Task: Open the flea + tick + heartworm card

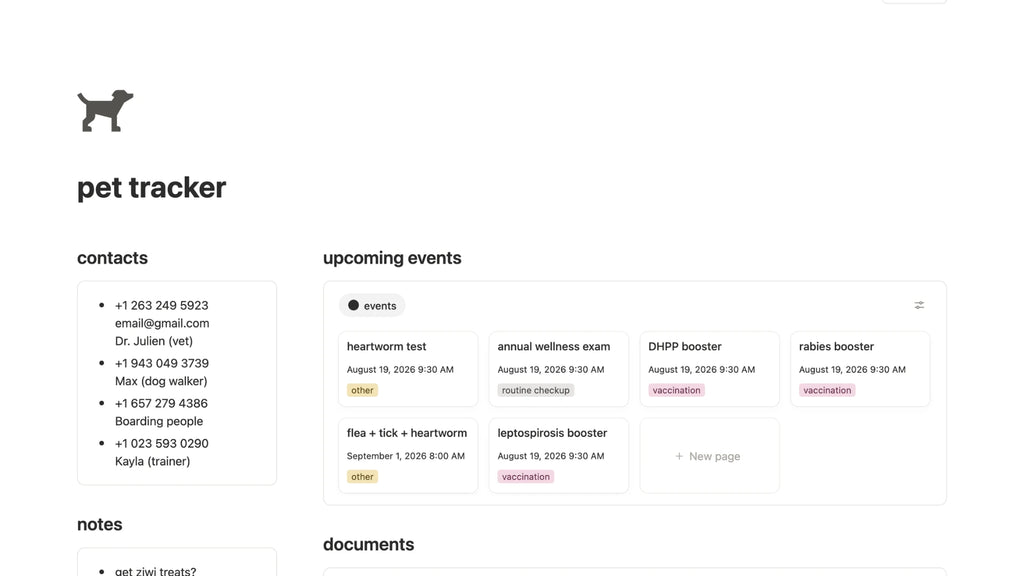Action: pyautogui.click(x=408, y=455)
